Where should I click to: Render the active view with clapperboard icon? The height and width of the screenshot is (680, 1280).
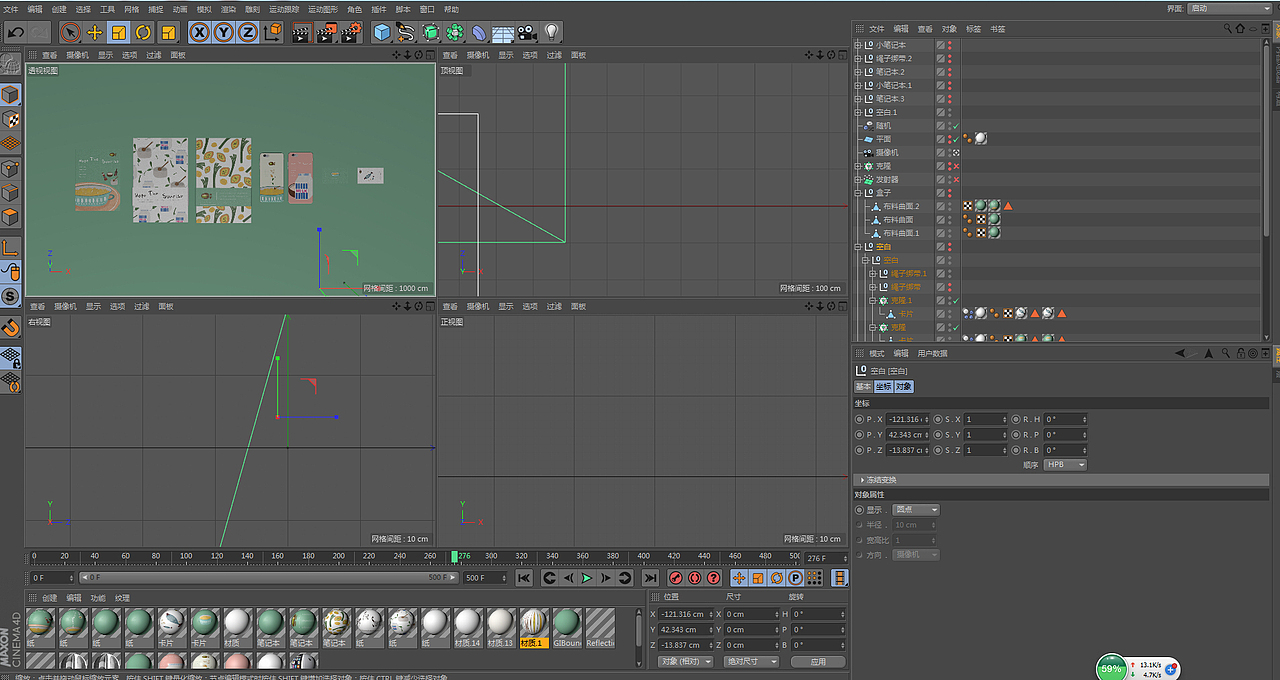[302, 32]
